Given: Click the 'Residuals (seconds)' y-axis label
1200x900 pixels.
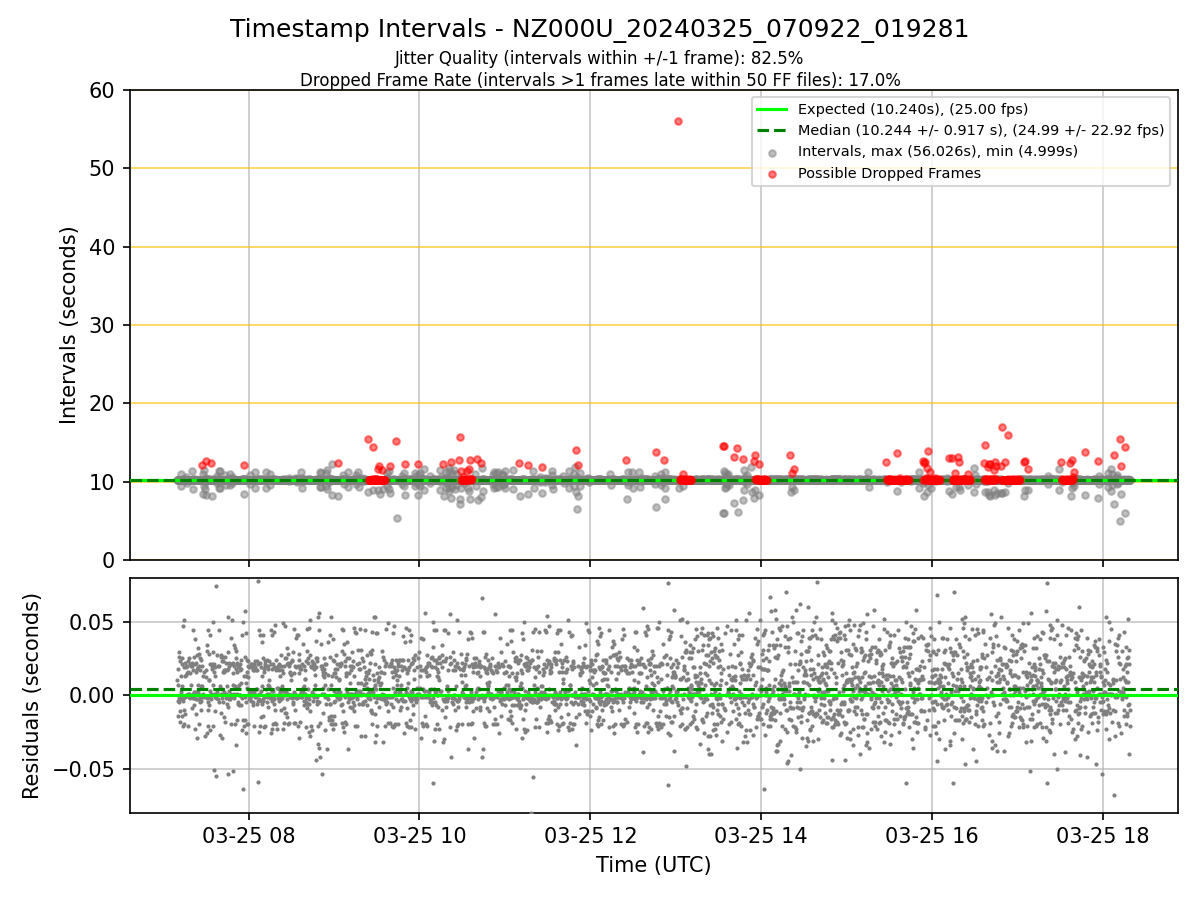Looking at the screenshot, I should click(32, 696).
